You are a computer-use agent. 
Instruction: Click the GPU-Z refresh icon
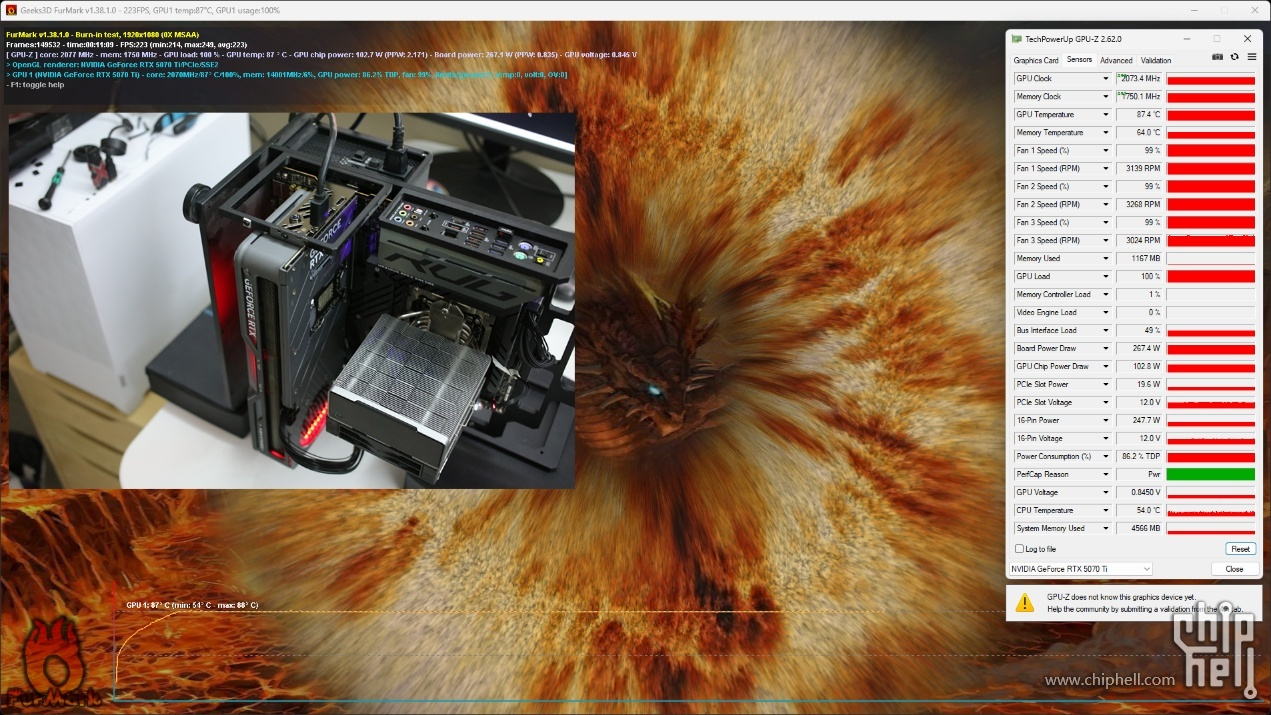1234,57
